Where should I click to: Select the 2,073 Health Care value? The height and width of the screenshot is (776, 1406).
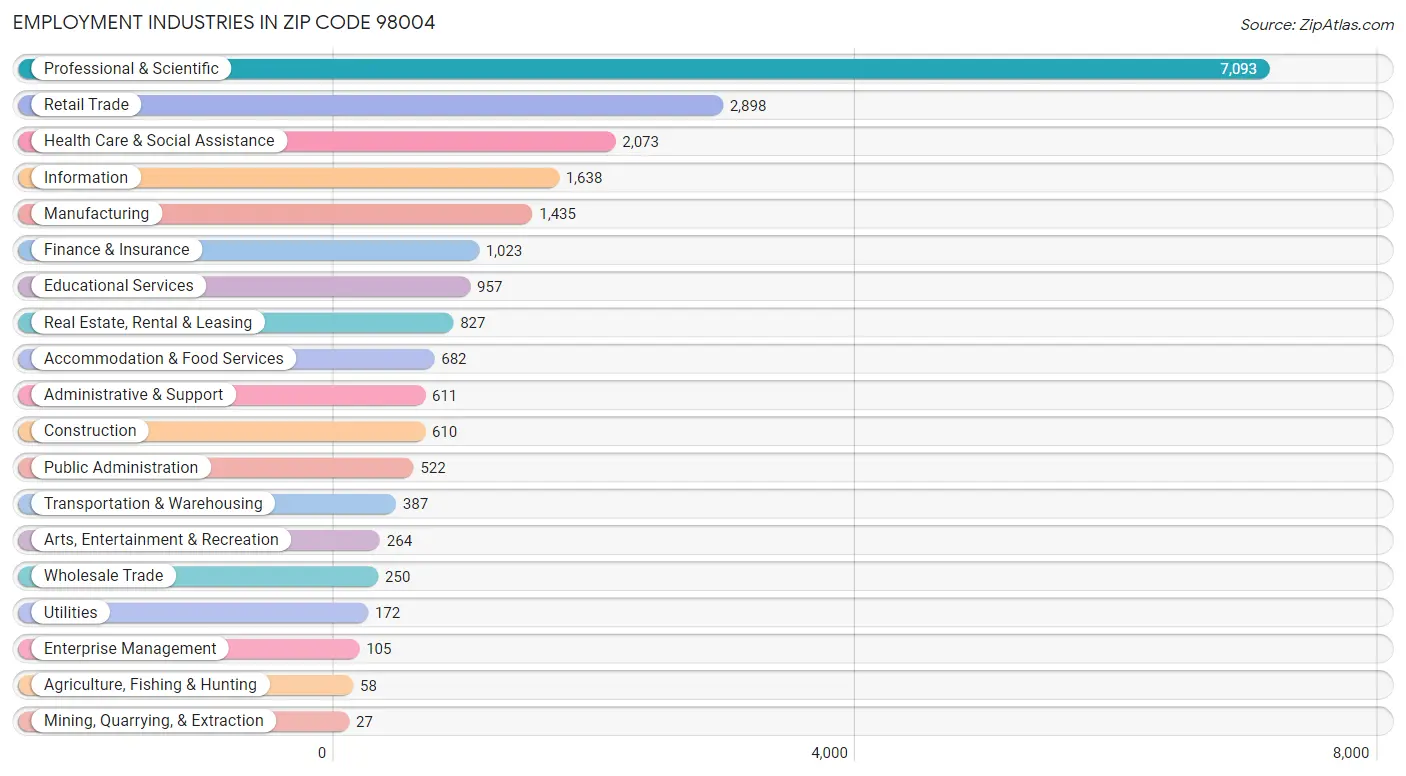pyautogui.click(x=641, y=142)
